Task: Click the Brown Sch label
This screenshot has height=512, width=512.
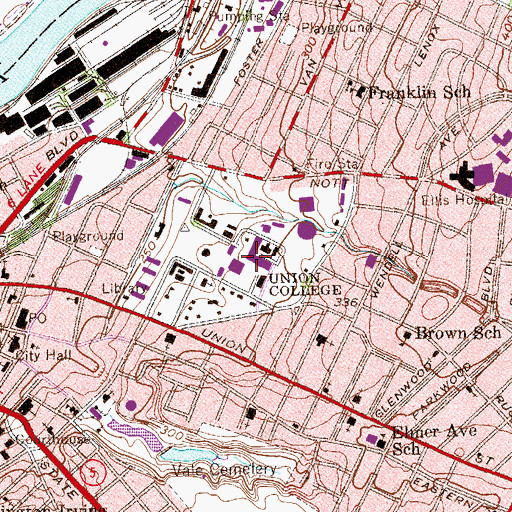Action: click(458, 333)
